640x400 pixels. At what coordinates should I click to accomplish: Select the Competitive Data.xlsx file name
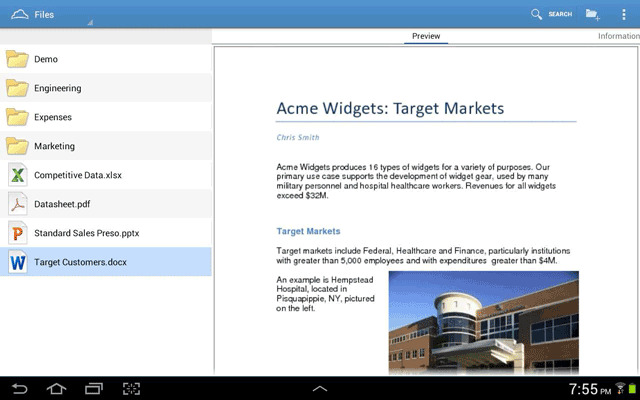click(x=78, y=175)
